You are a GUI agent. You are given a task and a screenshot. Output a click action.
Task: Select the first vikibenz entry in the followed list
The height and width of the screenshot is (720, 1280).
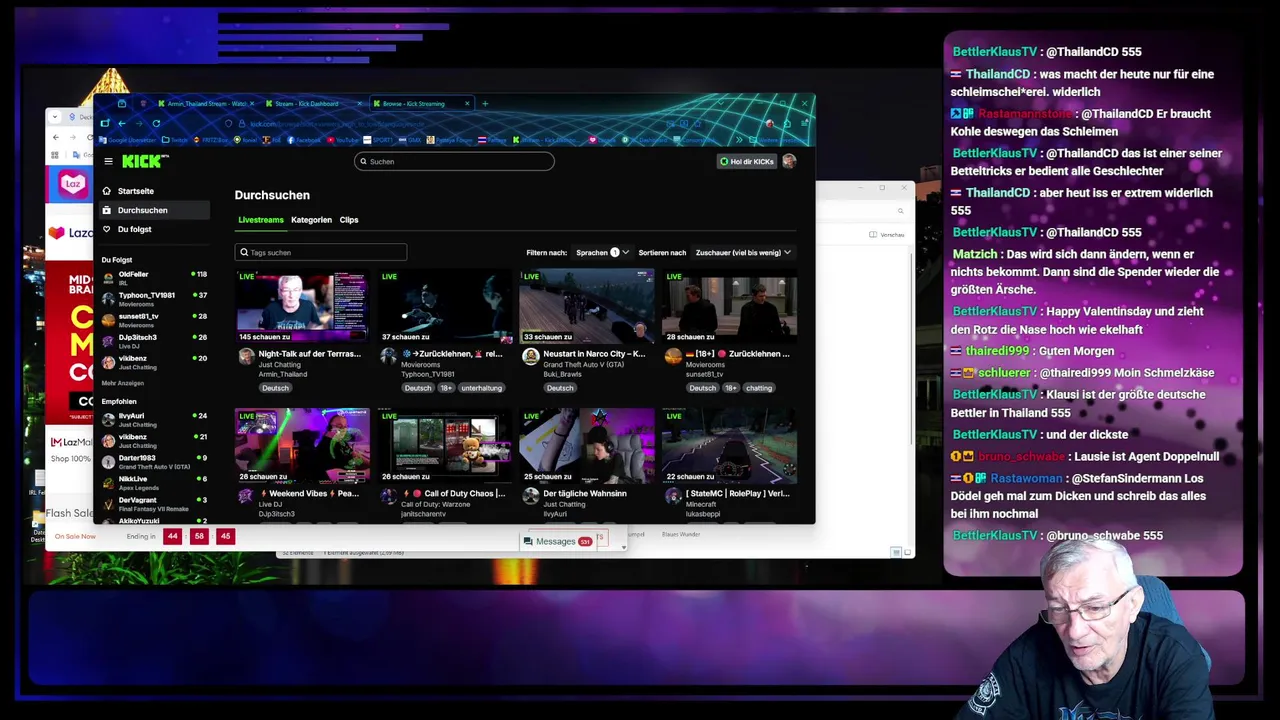click(154, 361)
